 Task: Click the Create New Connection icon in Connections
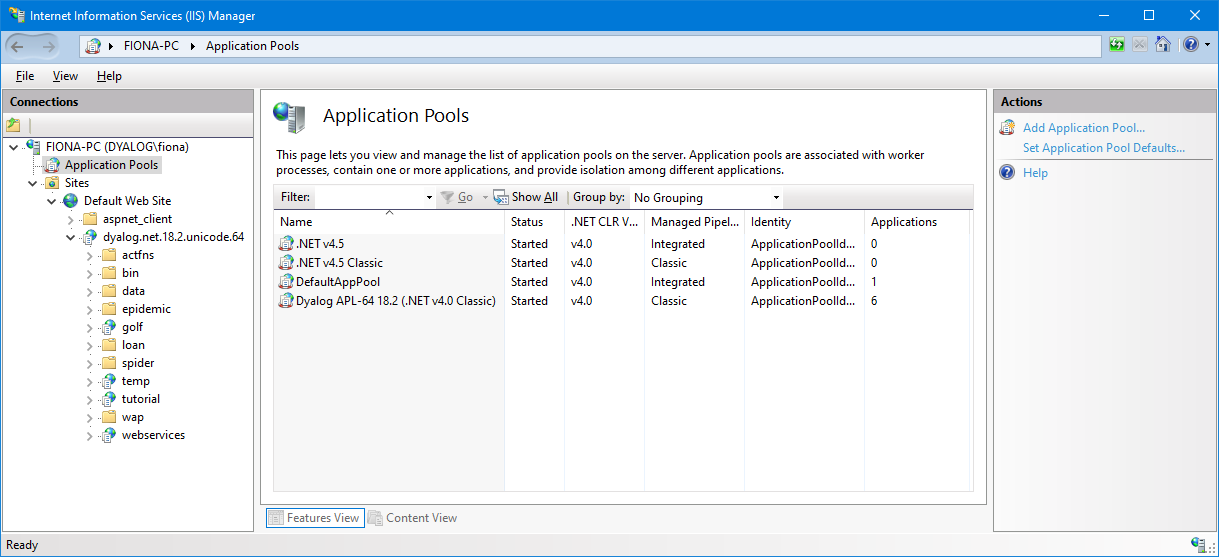pos(13,125)
